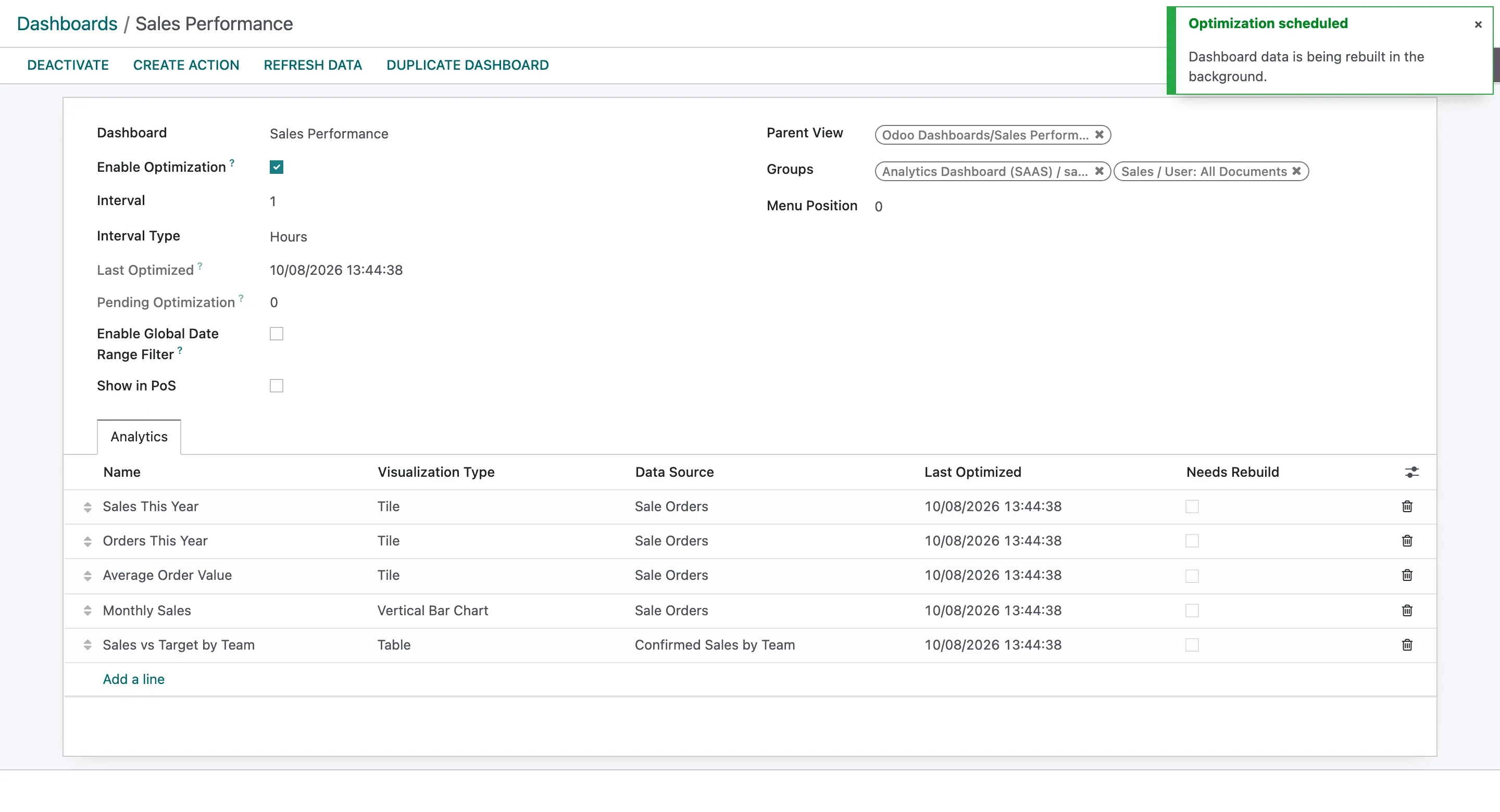
Task: Delete the Average Order Value row
Action: [x=1407, y=575]
